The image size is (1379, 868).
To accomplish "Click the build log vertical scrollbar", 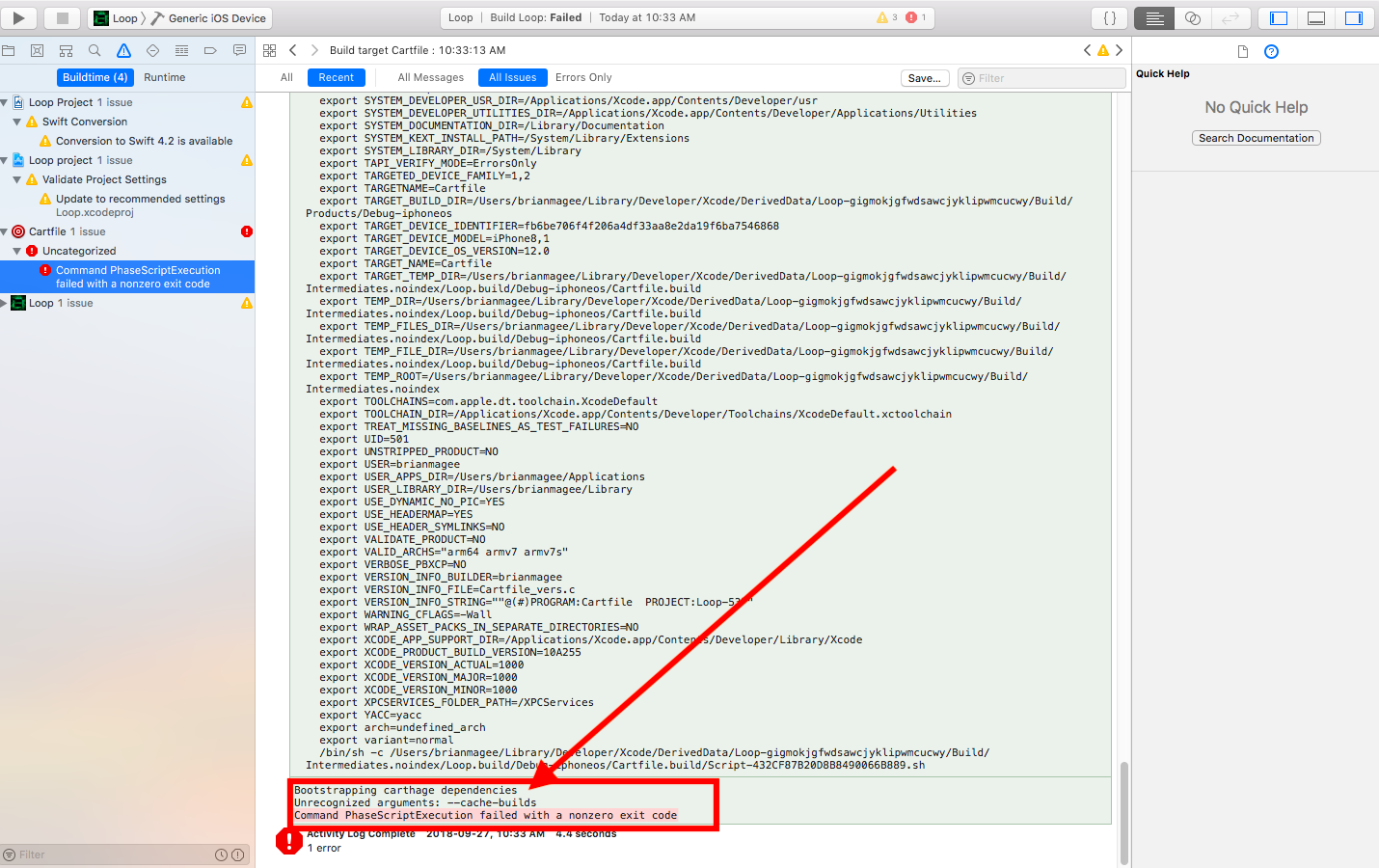I will click(1123, 813).
